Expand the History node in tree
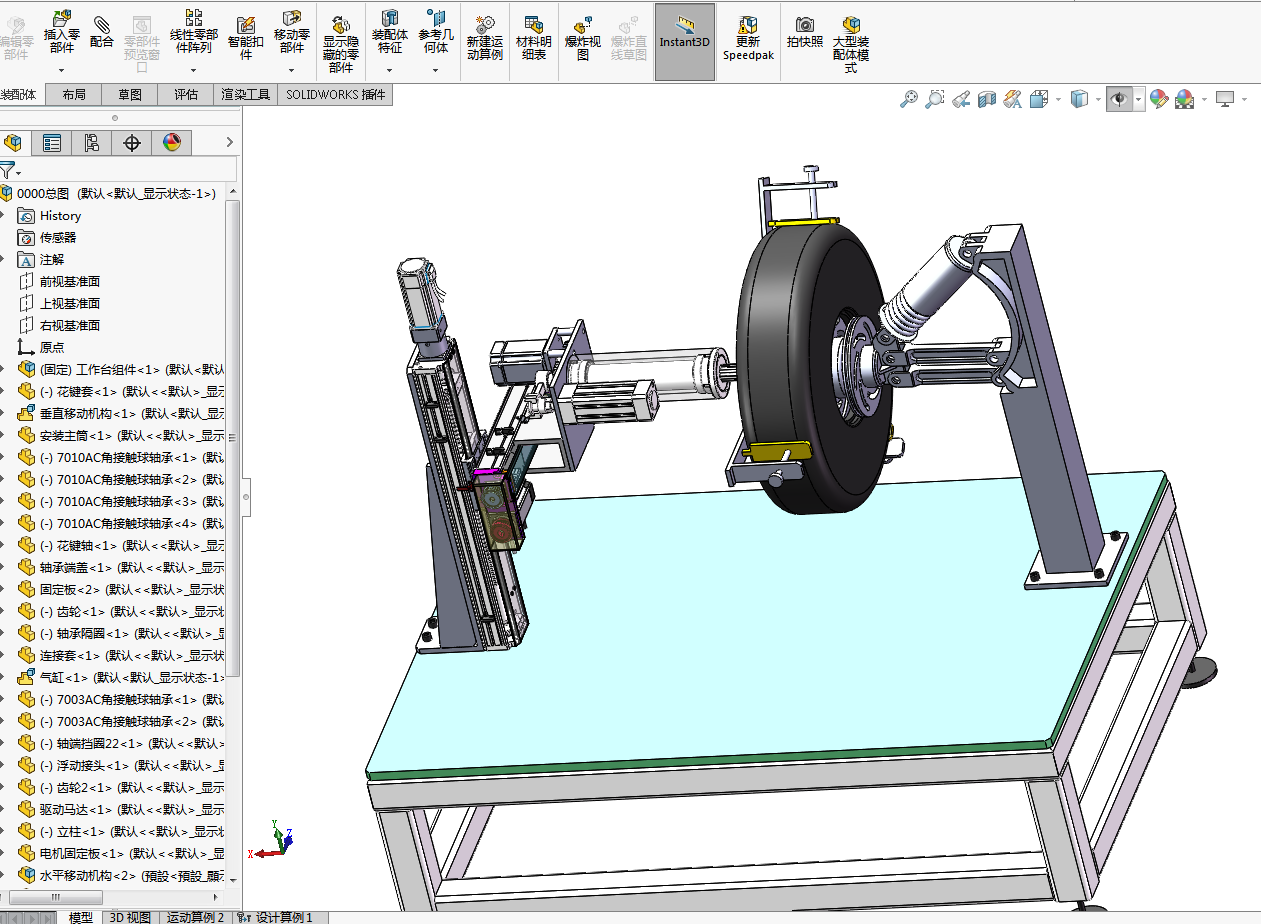 tap(5, 216)
